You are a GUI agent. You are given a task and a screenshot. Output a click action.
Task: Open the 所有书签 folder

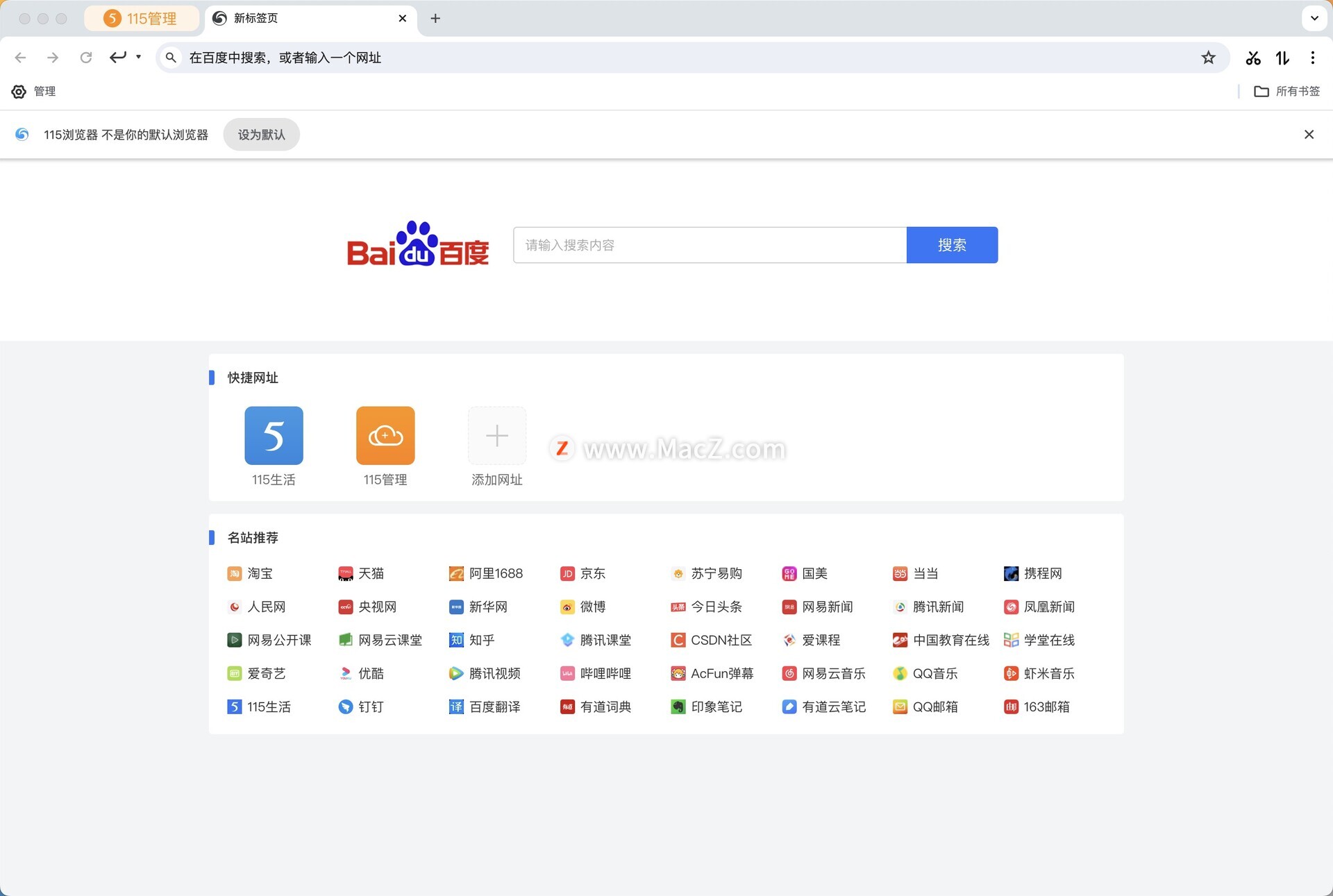pyautogui.click(x=1287, y=92)
